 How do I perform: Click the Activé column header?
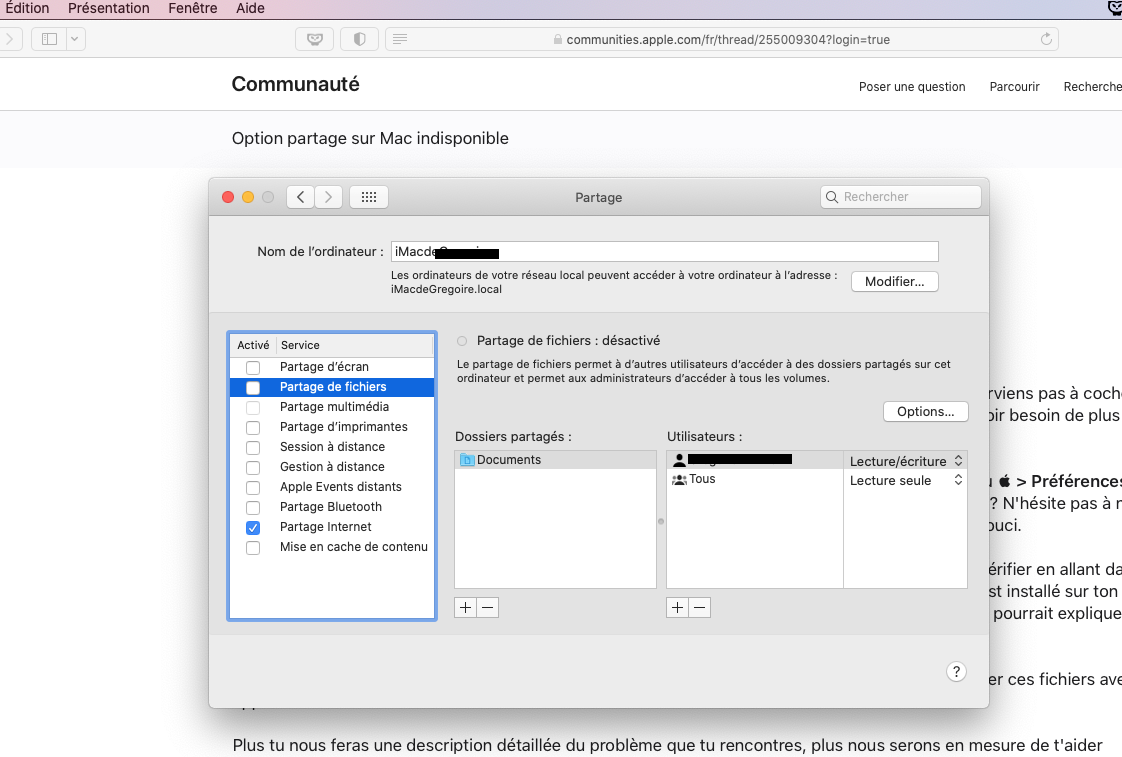[x=253, y=345]
